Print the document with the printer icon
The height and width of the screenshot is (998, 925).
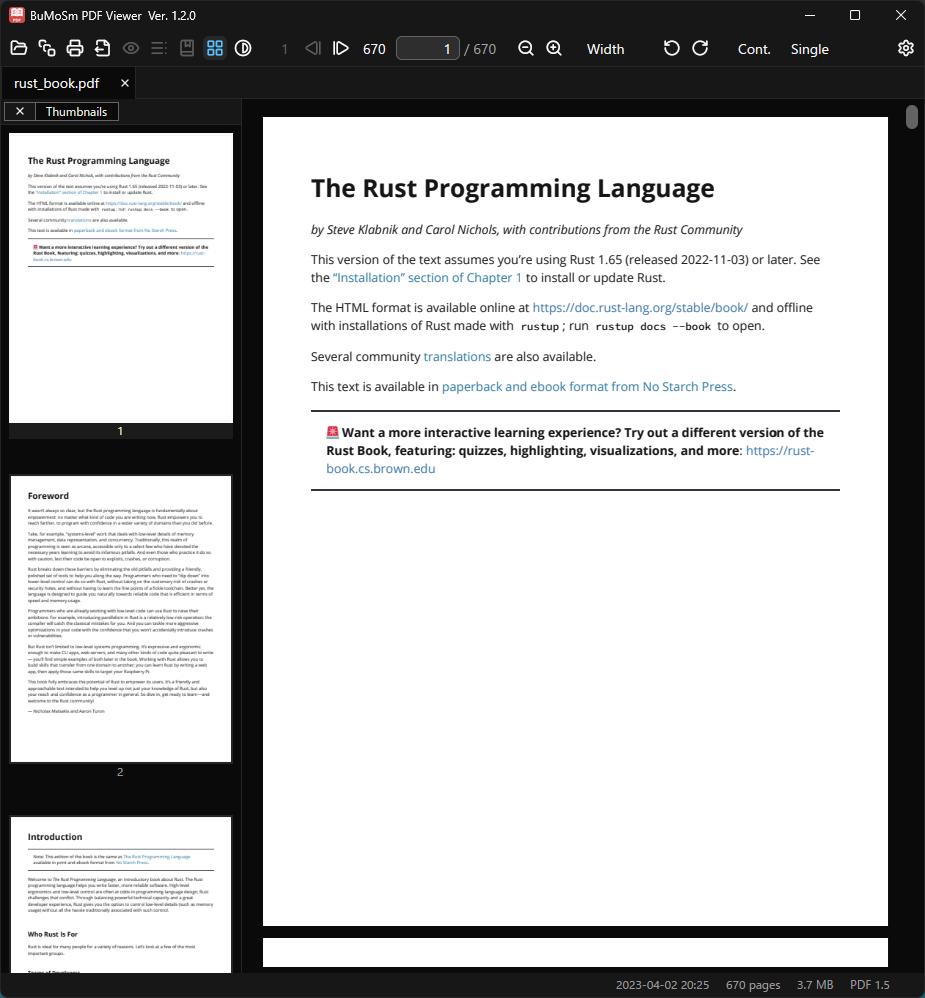pos(75,48)
